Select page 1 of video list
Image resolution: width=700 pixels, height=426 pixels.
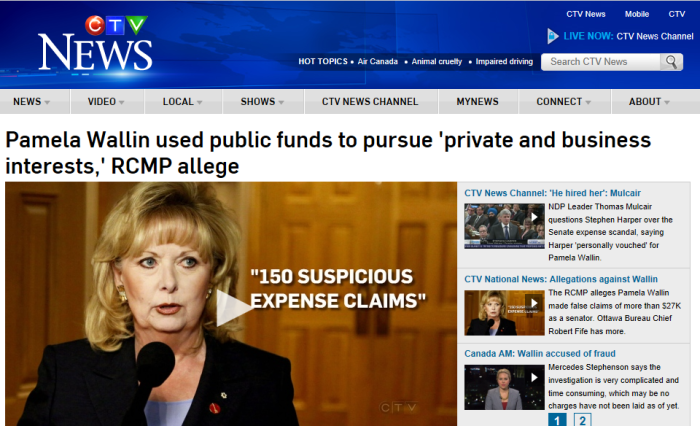[x=557, y=420]
